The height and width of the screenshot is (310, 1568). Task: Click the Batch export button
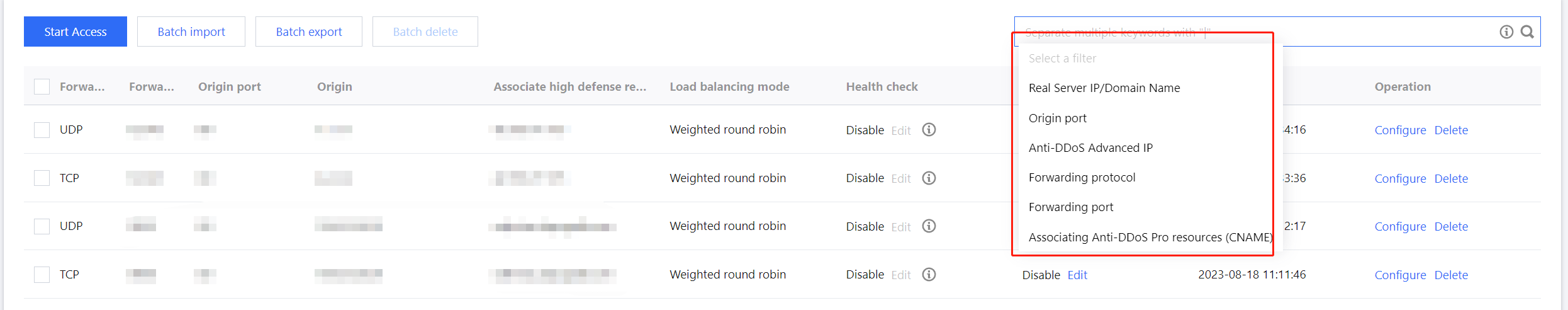tap(309, 32)
